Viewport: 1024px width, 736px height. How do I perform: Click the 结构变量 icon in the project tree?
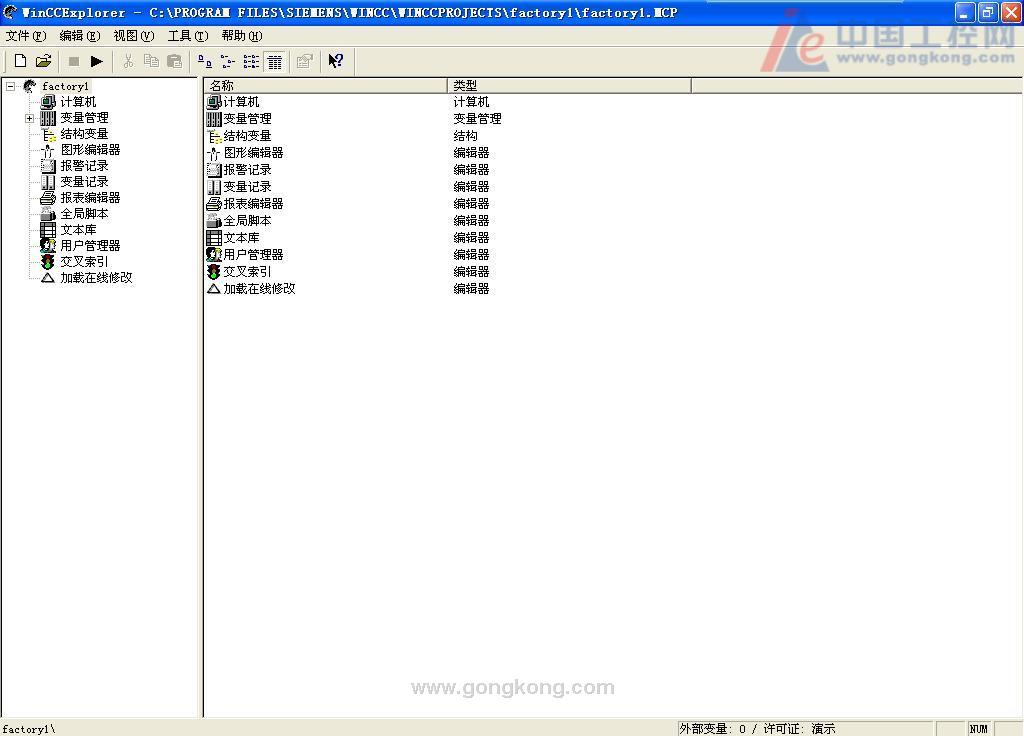48,135
